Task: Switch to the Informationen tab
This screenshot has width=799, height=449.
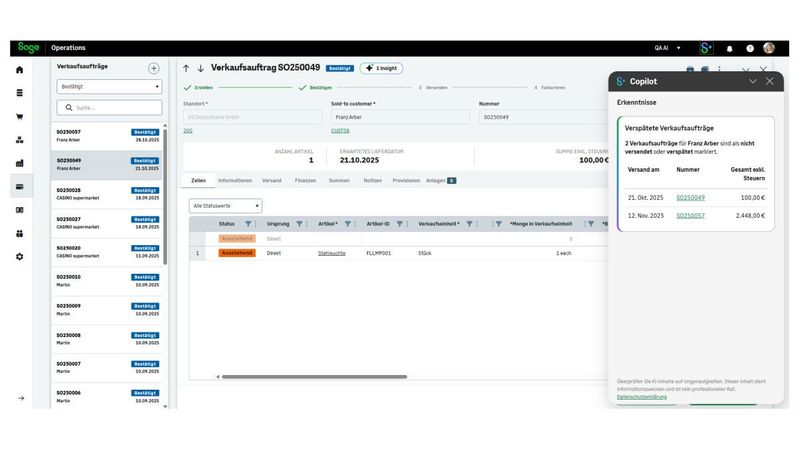Action: coord(235,180)
